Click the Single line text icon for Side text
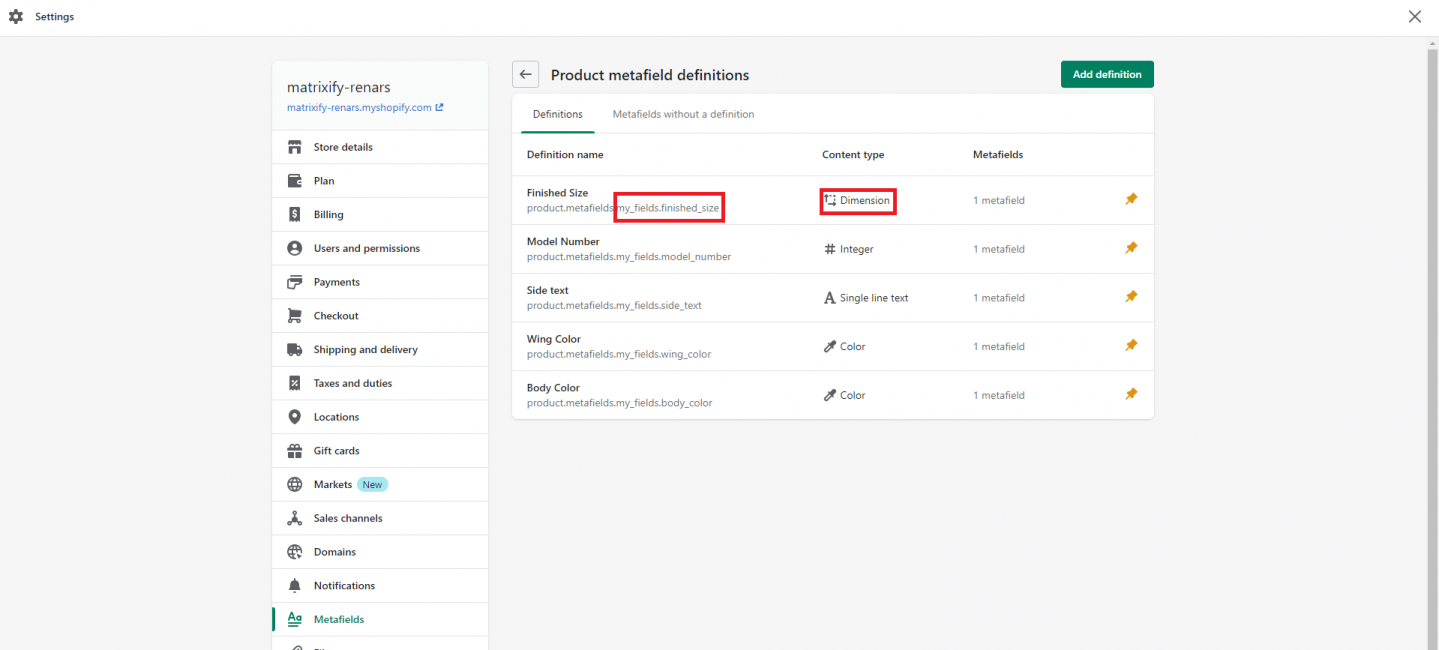Screen dimensions: 1439x650 pos(828,297)
